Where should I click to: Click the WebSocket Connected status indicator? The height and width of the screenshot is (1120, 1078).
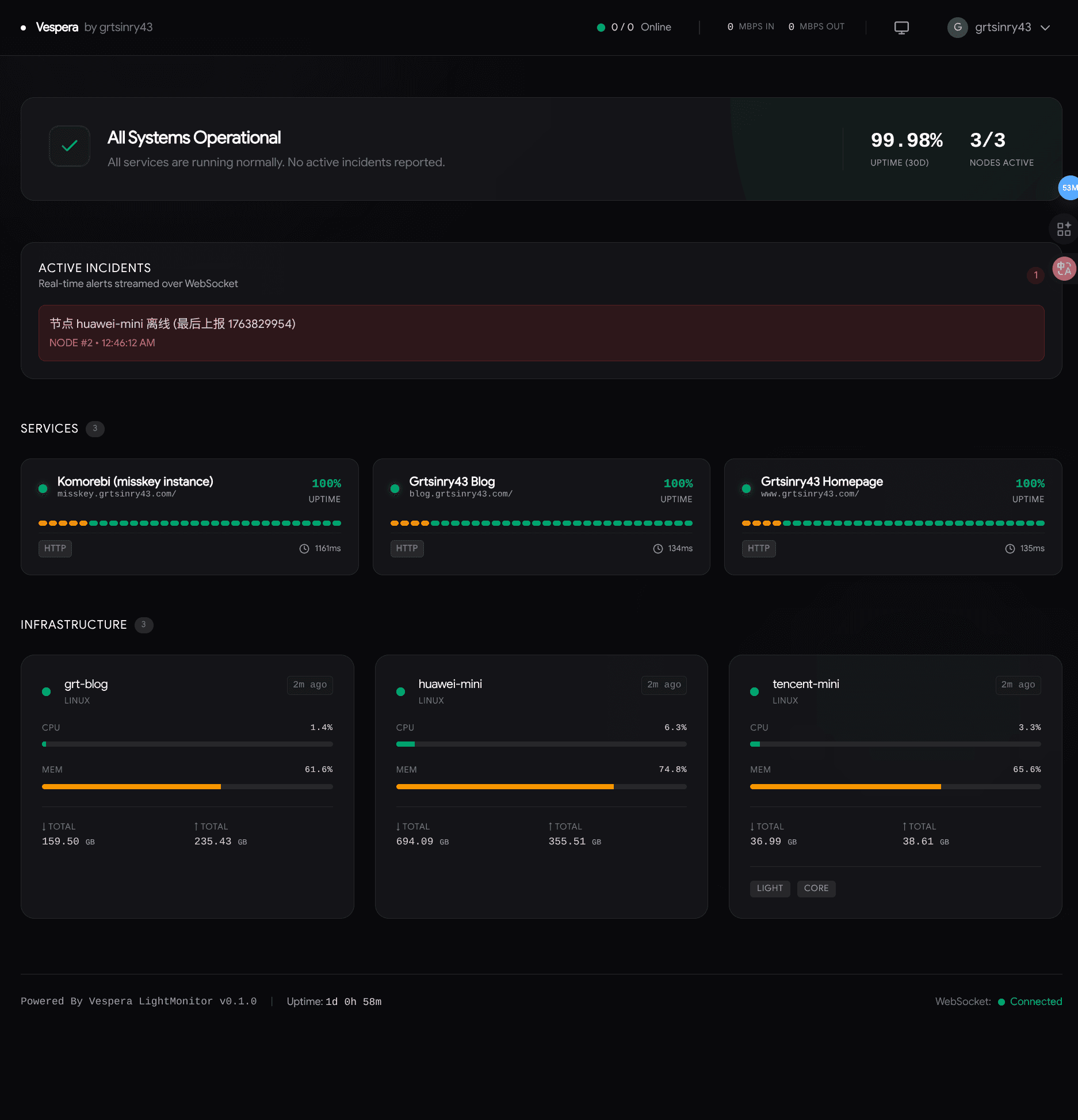[1030, 1001]
